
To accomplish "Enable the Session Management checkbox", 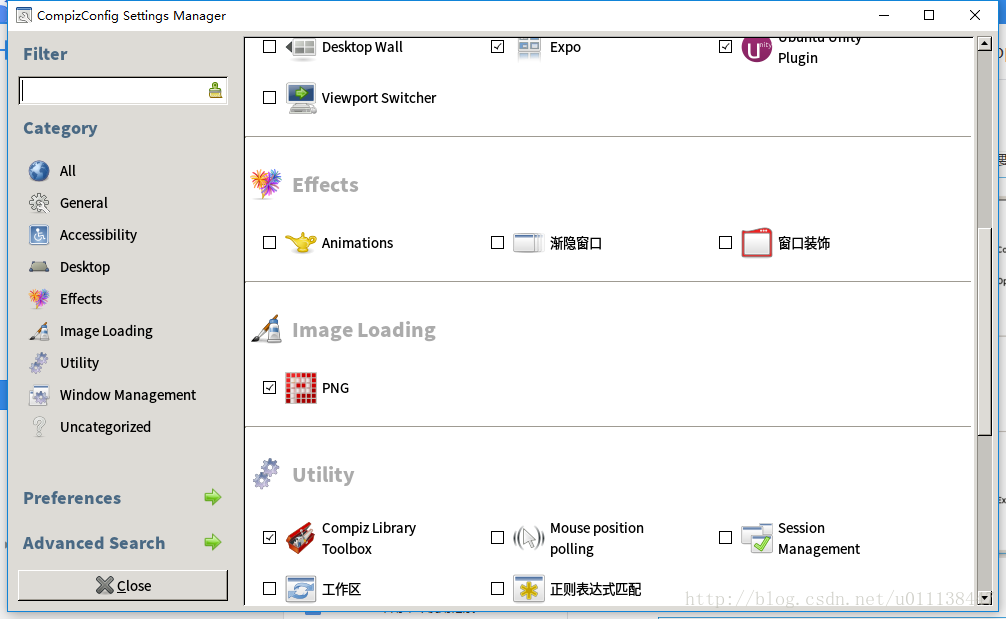I will [x=725, y=538].
